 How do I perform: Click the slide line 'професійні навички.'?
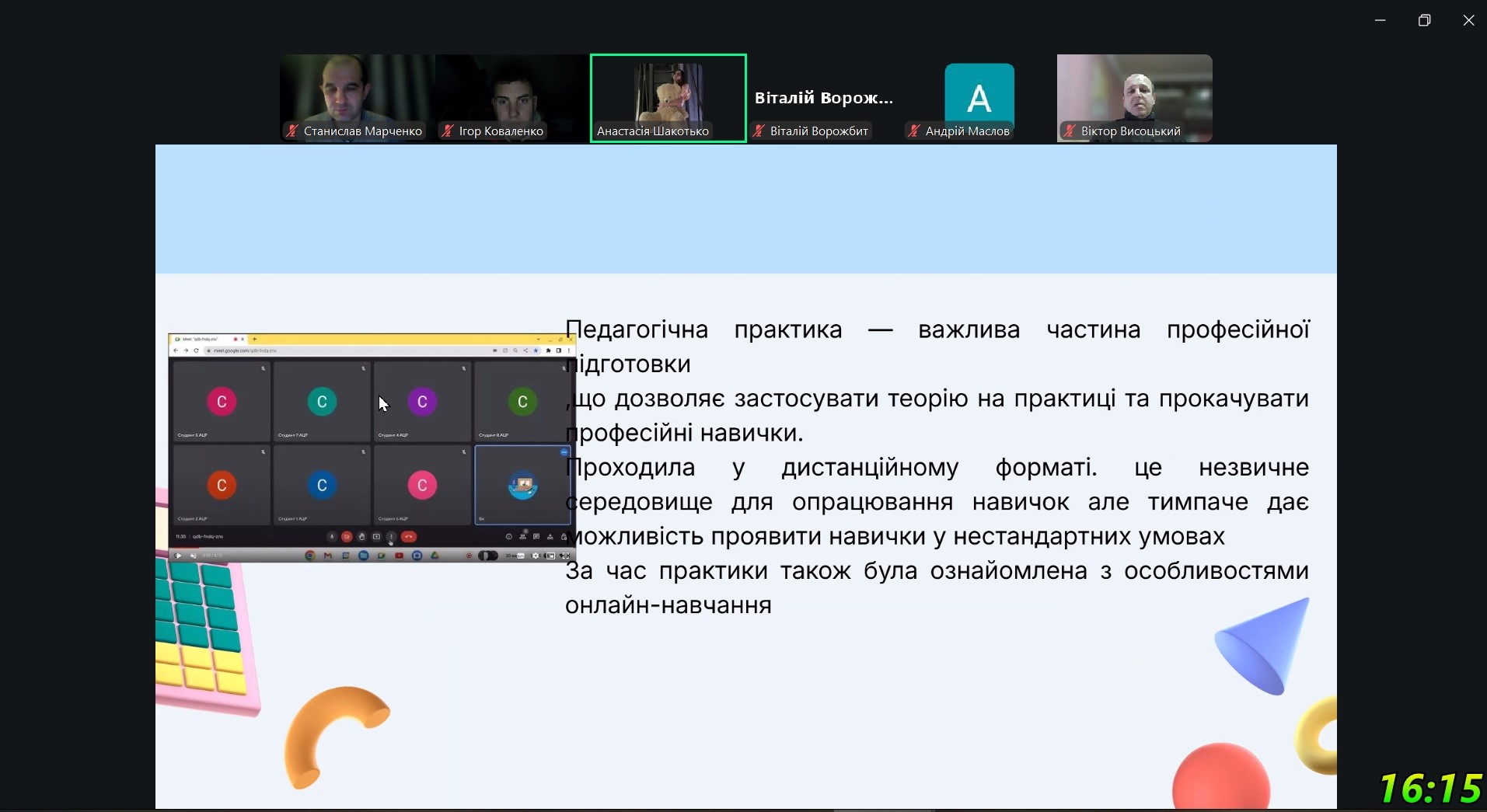(x=684, y=433)
